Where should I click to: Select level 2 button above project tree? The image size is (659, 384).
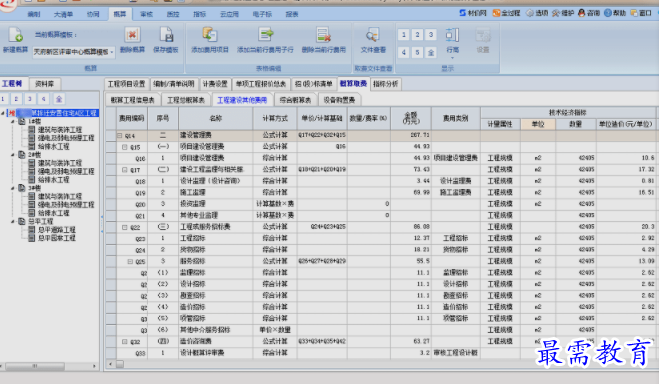pos(16,99)
